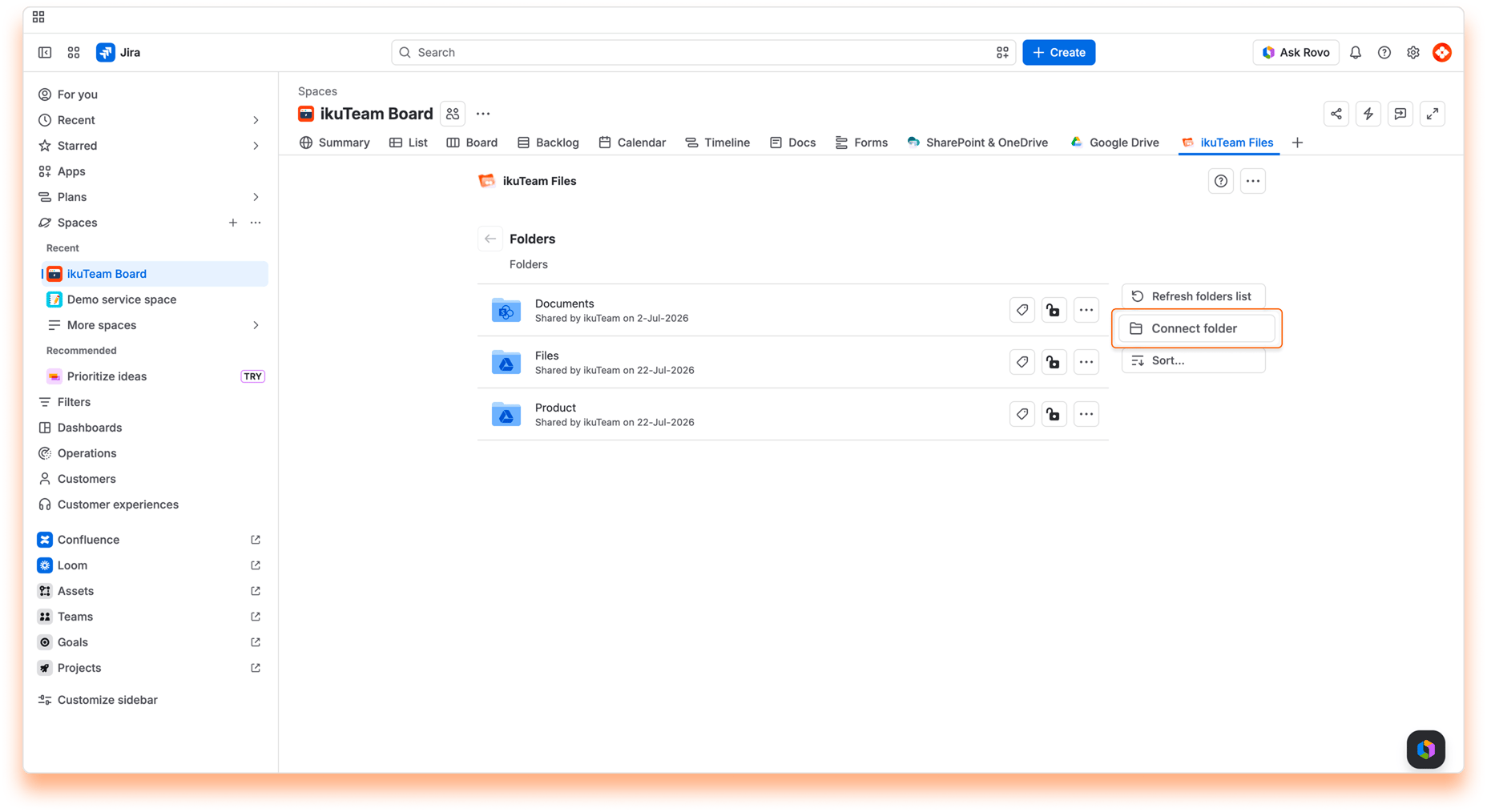Add a space with the plus icon
This screenshot has height=812, width=1487.
click(x=233, y=223)
